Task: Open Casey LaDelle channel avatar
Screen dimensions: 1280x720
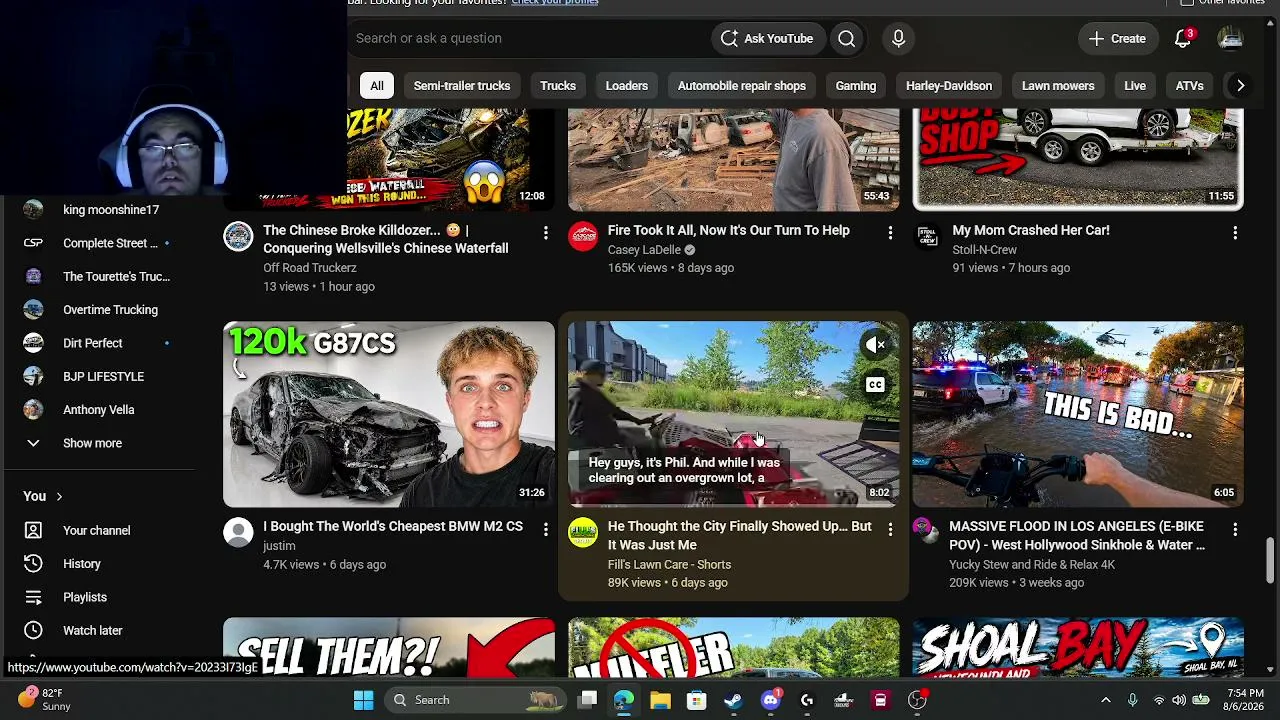Action: (x=583, y=236)
